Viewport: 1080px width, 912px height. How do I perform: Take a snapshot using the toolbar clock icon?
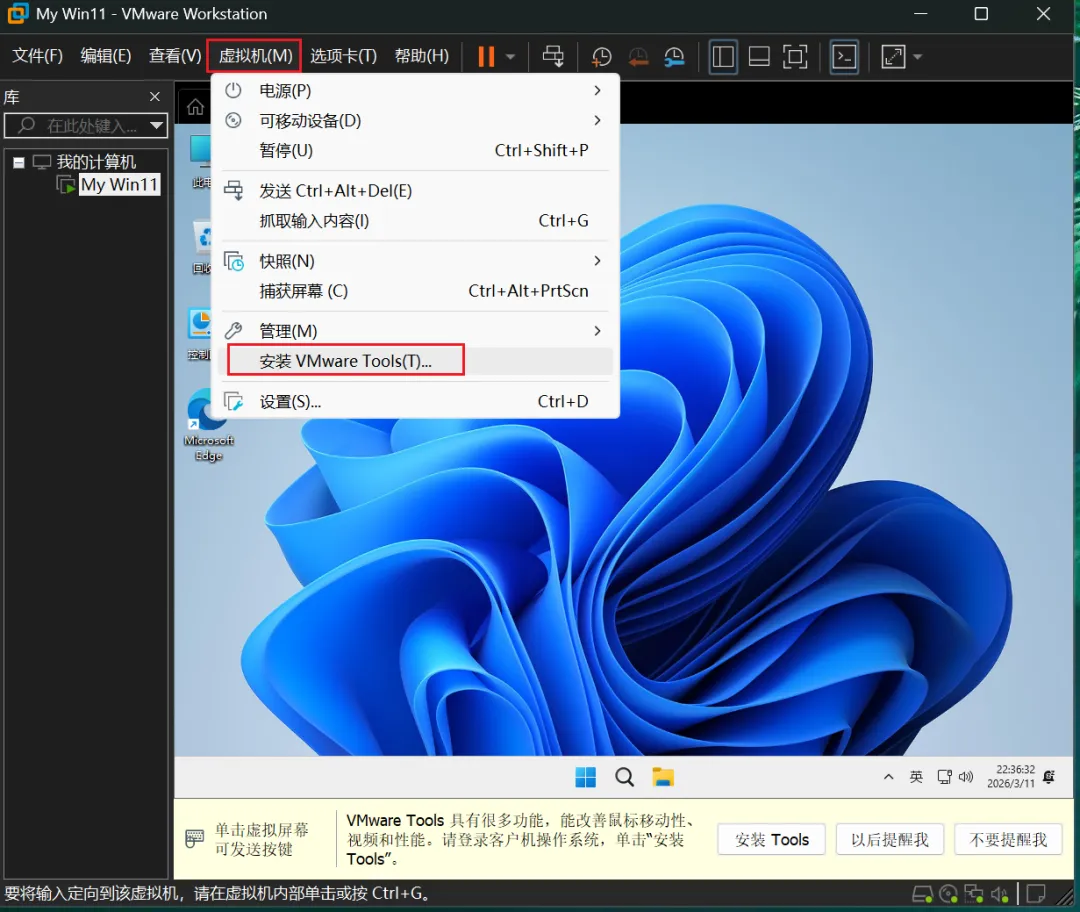click(601, 56)
